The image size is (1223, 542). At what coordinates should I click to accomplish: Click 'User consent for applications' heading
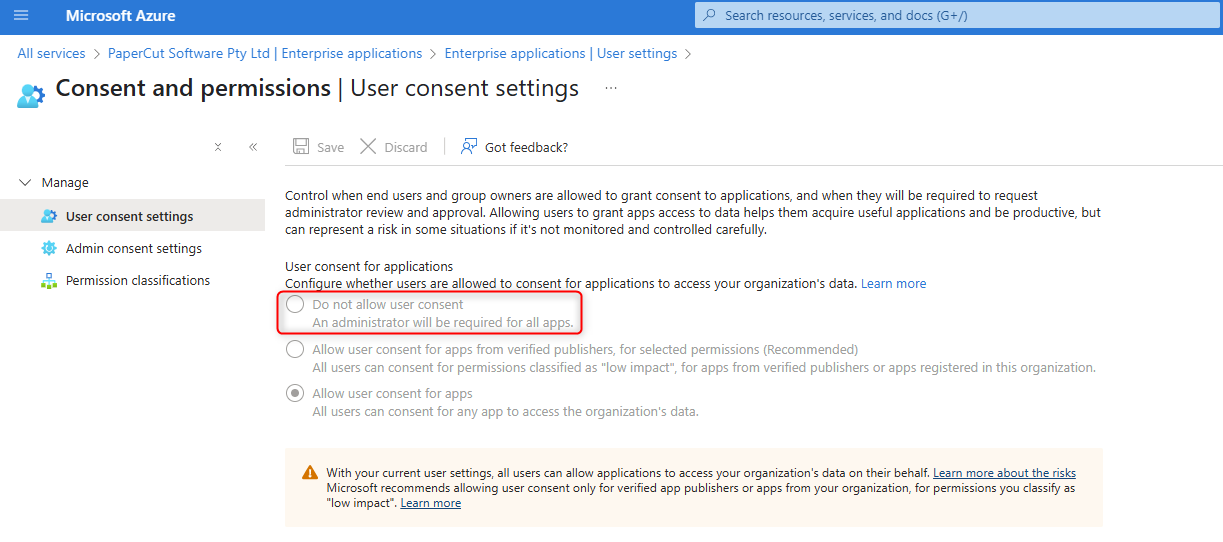(x=369, y=267)
